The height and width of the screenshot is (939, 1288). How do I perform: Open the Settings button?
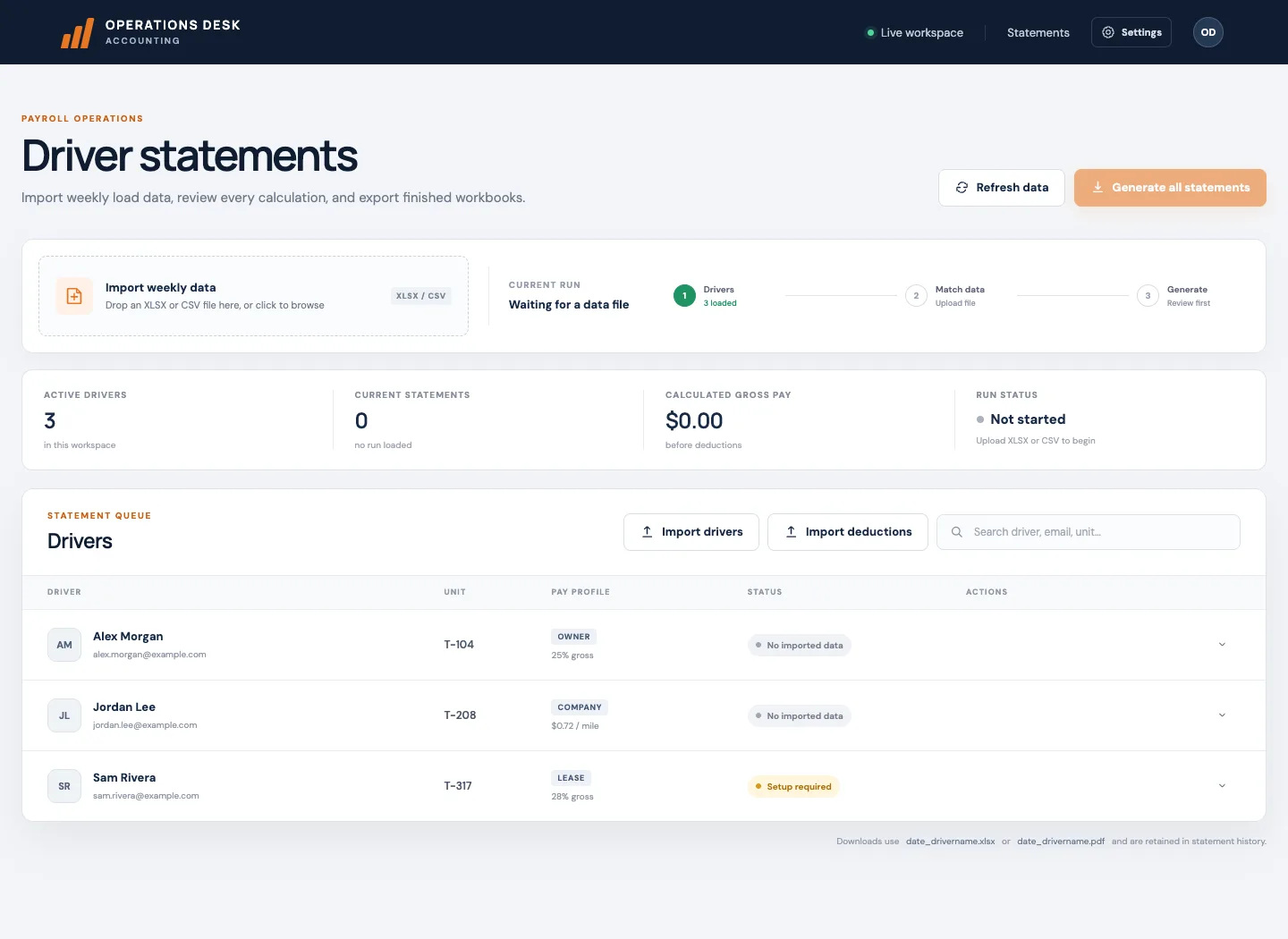(1131, 32)
